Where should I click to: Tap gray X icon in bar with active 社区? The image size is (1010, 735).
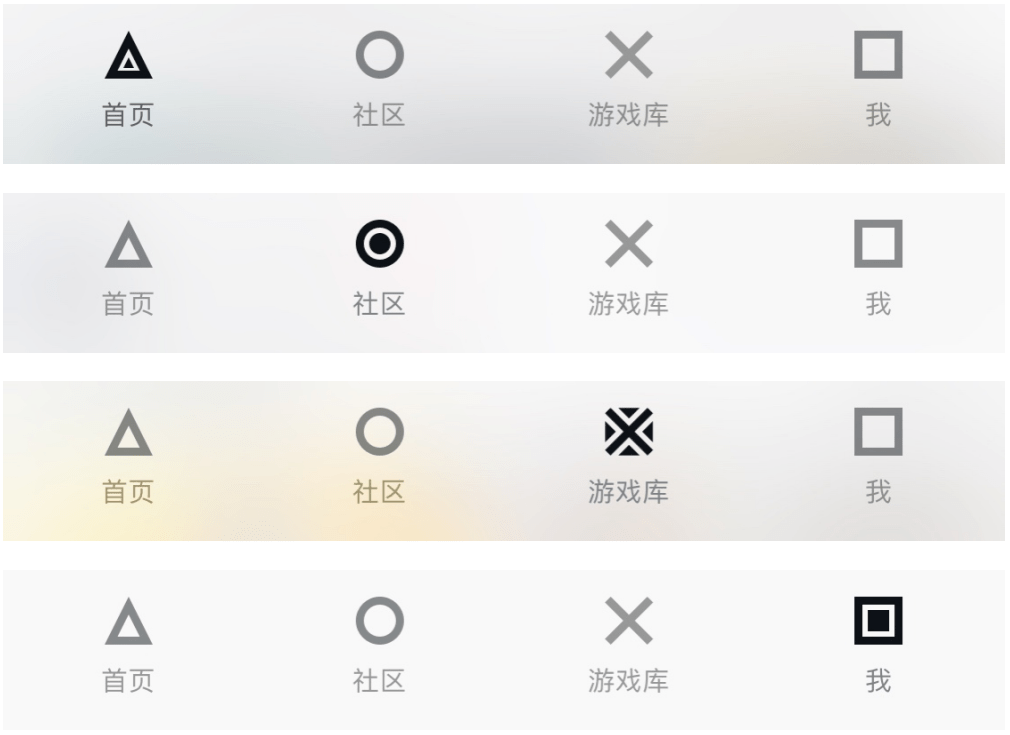[629, 244]
